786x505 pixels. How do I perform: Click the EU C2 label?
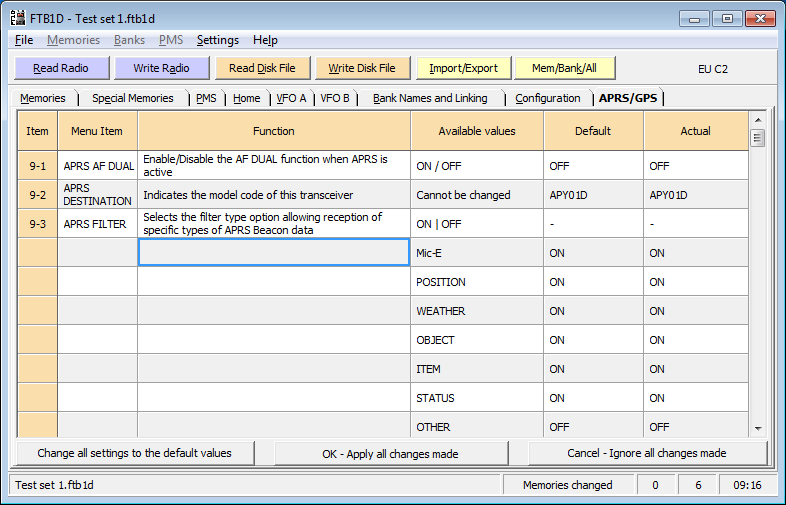[x=712, y=69]
